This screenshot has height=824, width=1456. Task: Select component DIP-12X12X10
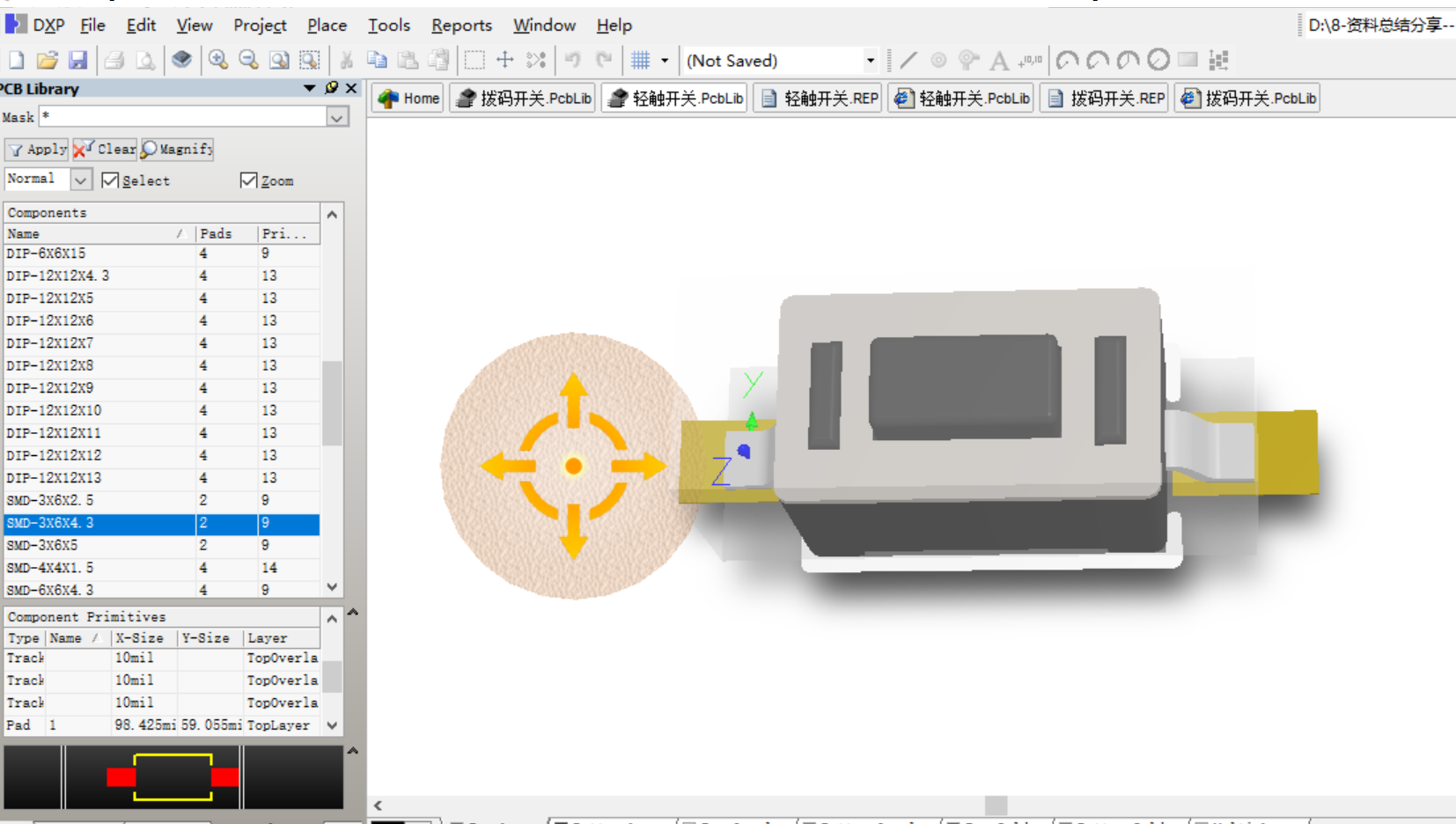162,410
